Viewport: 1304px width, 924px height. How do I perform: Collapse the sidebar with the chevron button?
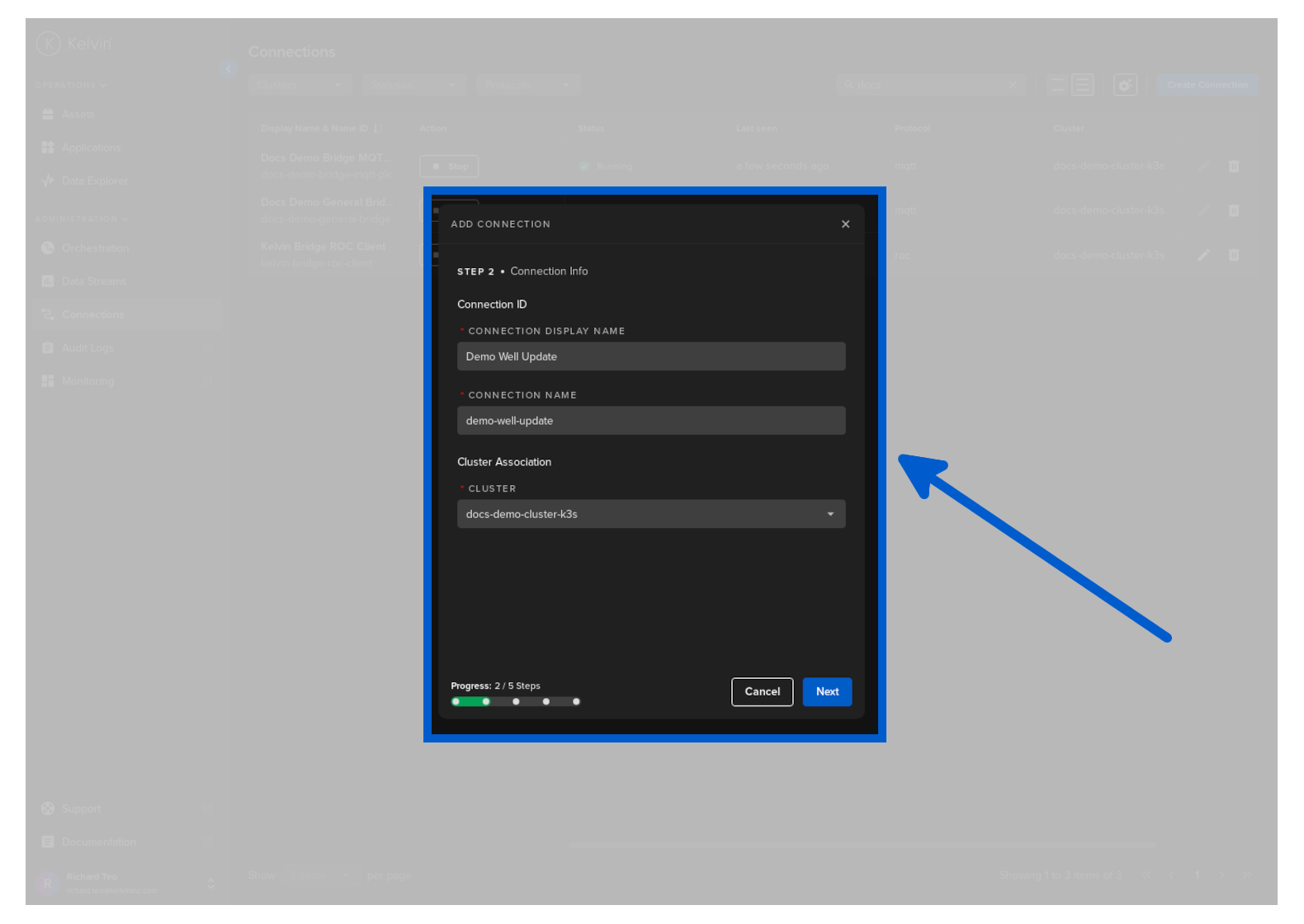point(228,69)
